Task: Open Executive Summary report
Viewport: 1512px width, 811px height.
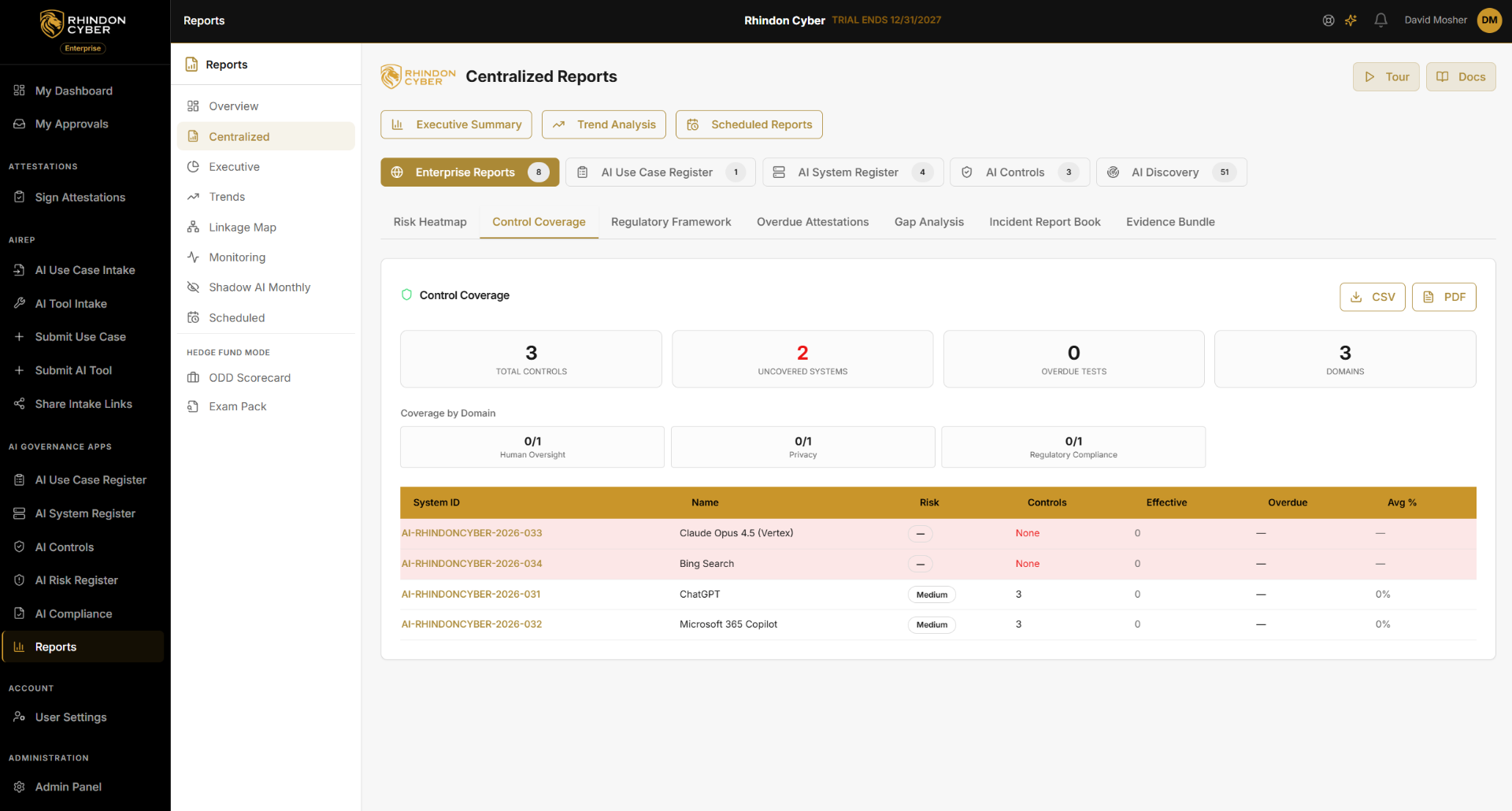Action: 456,124
